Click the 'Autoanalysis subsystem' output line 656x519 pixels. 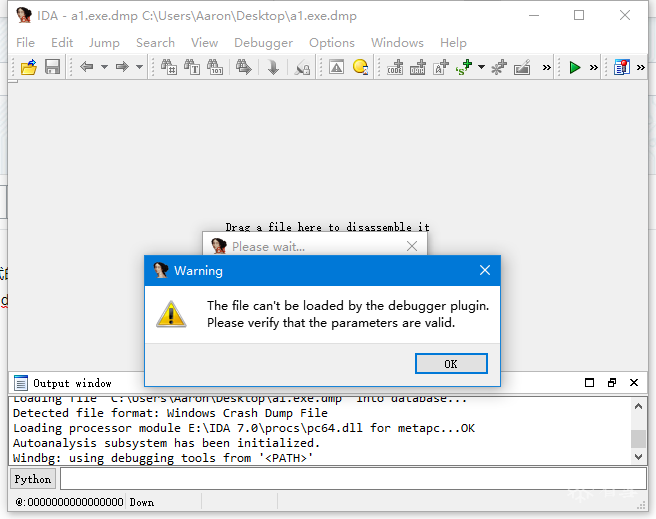click(x=167, y=443)
